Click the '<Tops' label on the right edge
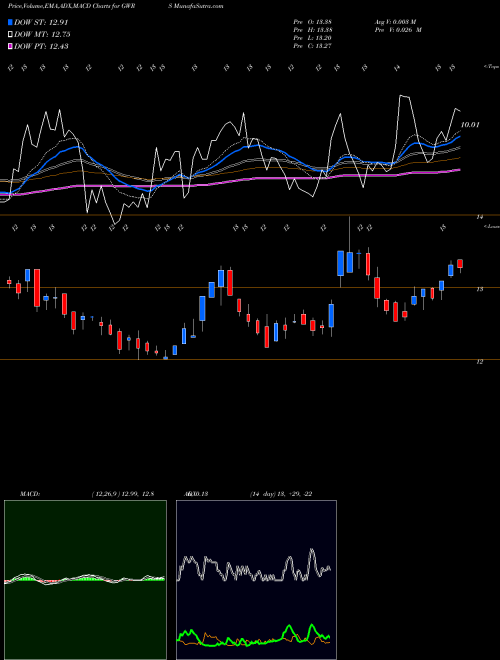The height and width of the screenshot is (660, 500). 492,67
